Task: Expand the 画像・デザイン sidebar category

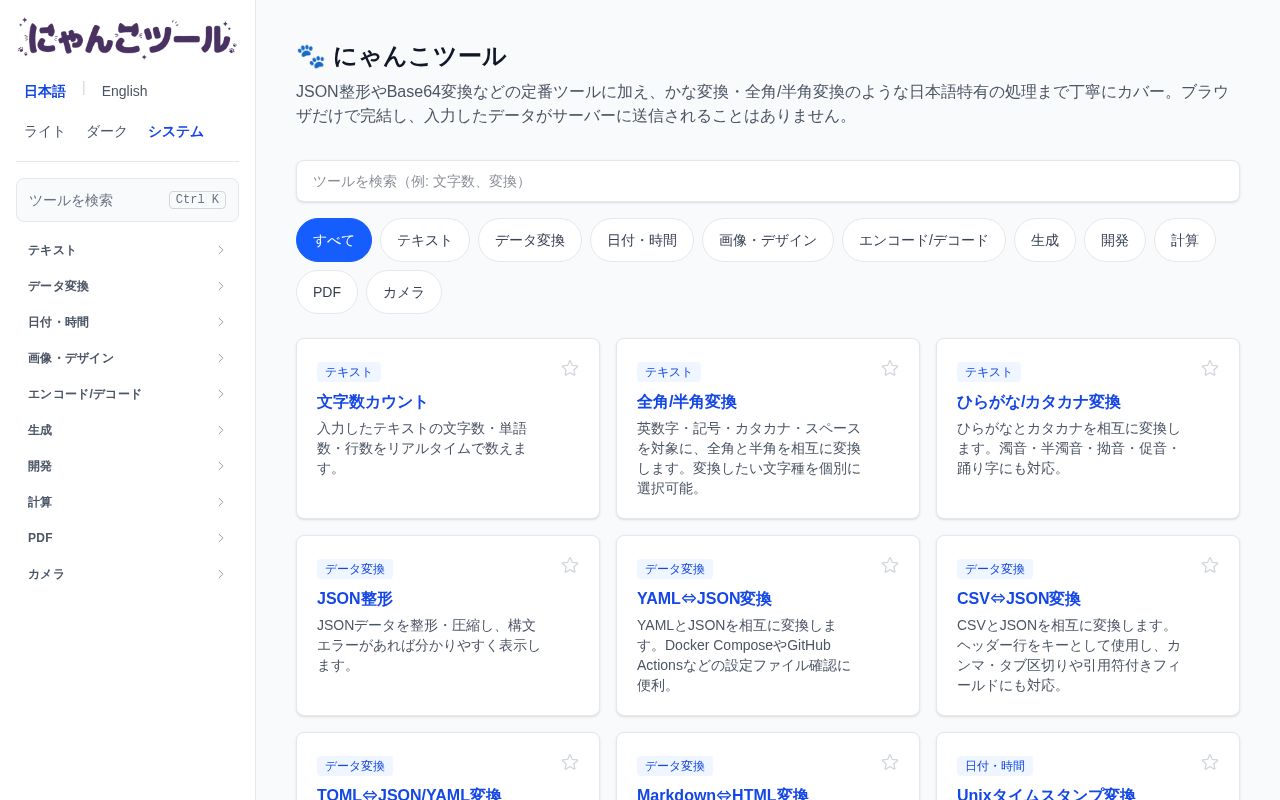Action: click(127, 358)
